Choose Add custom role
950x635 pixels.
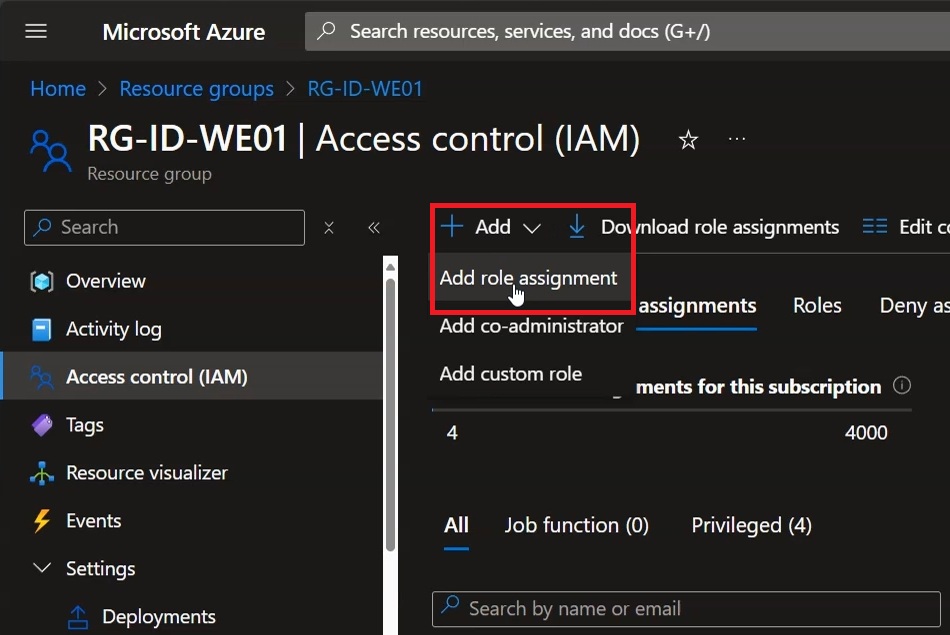click(511, 374)
